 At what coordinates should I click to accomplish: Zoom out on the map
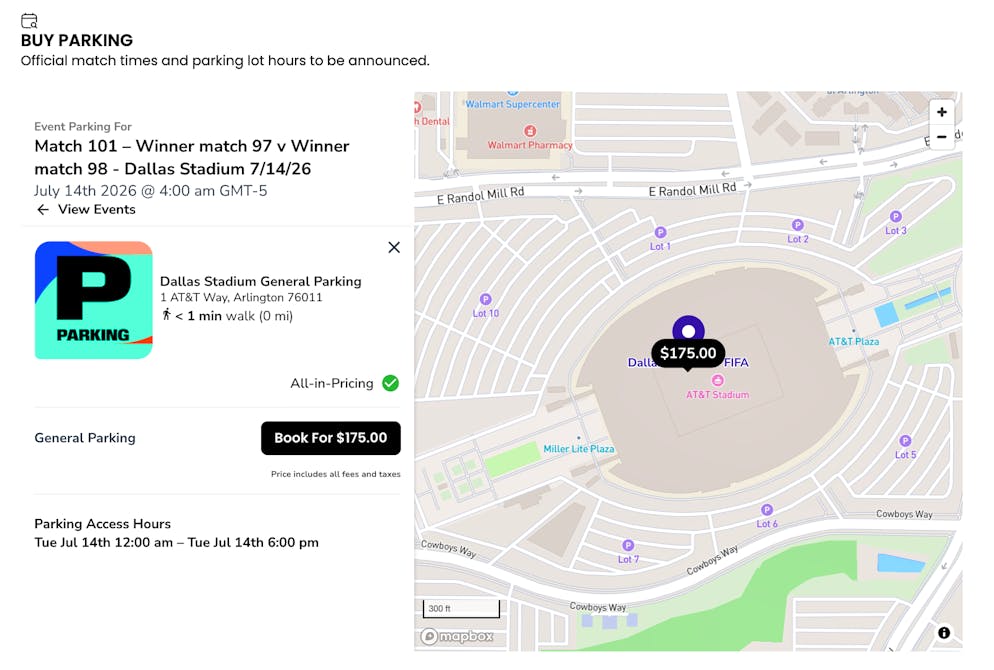click(941, 137)
